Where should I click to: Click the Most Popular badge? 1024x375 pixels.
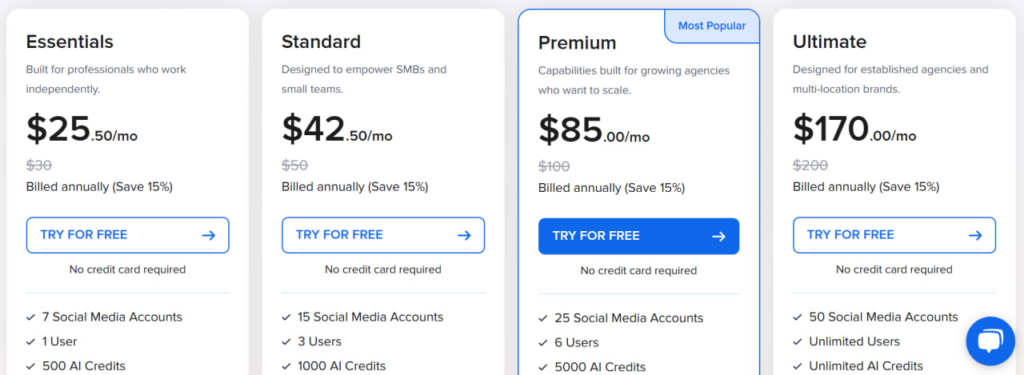click(x=712, y=26)
